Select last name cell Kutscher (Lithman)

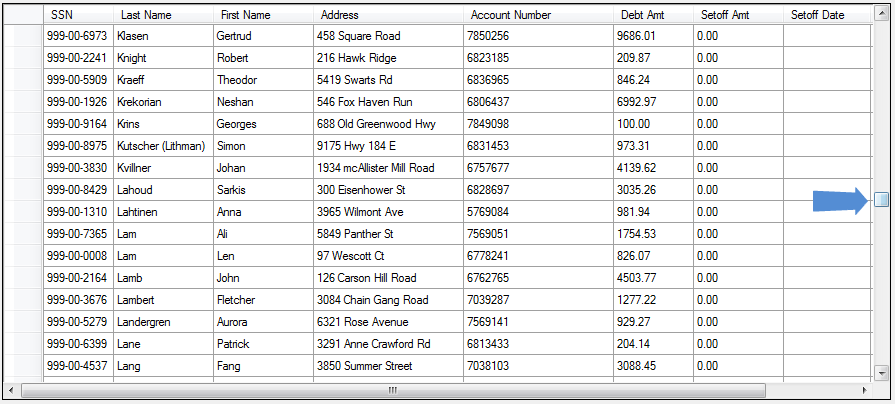click(x=163, y=146)
